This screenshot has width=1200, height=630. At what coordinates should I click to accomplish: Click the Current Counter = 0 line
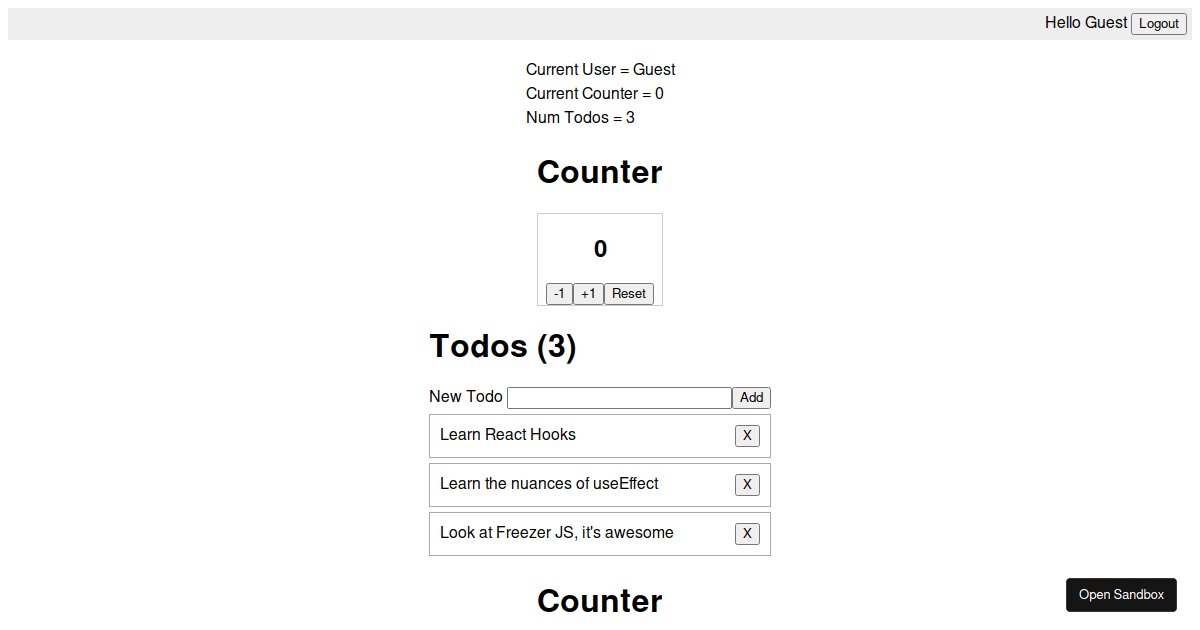595,94
